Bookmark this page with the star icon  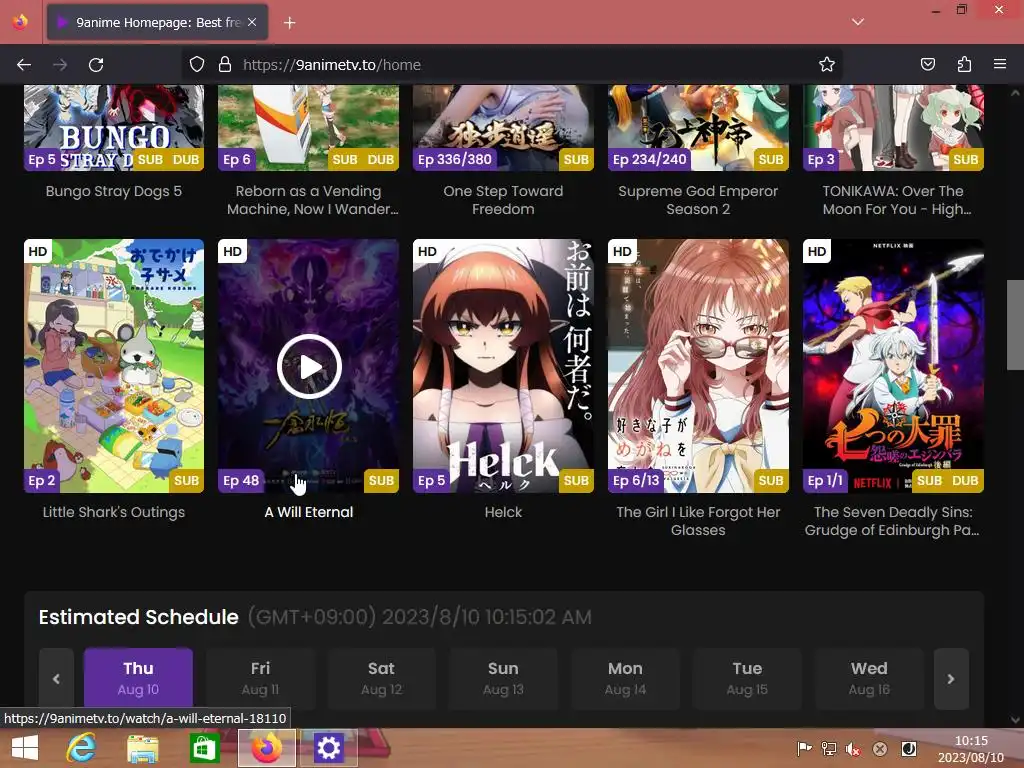(x=827, y=65)
